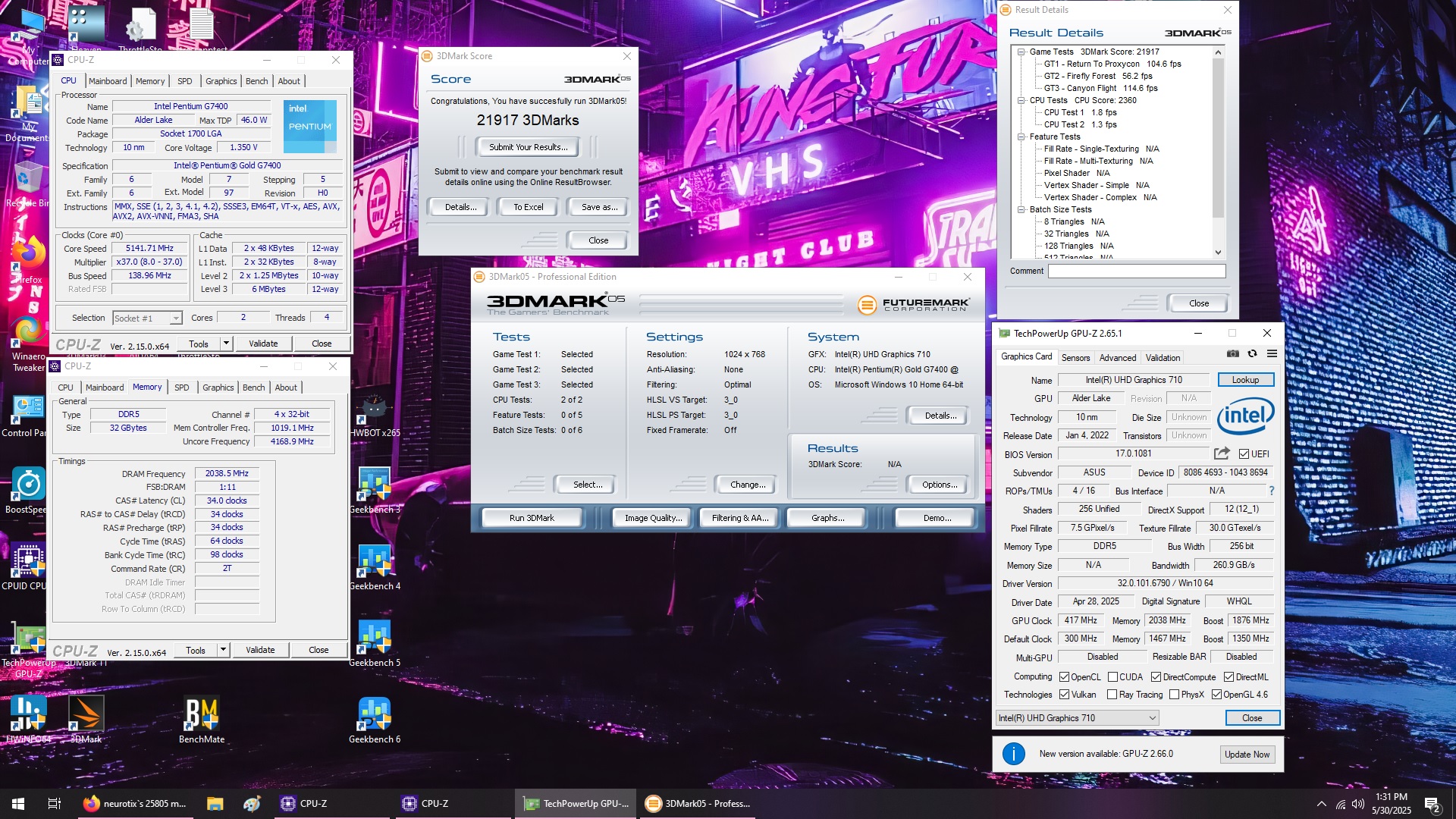Open SPD tab in Memory CPU-Z window

[182, 388]
